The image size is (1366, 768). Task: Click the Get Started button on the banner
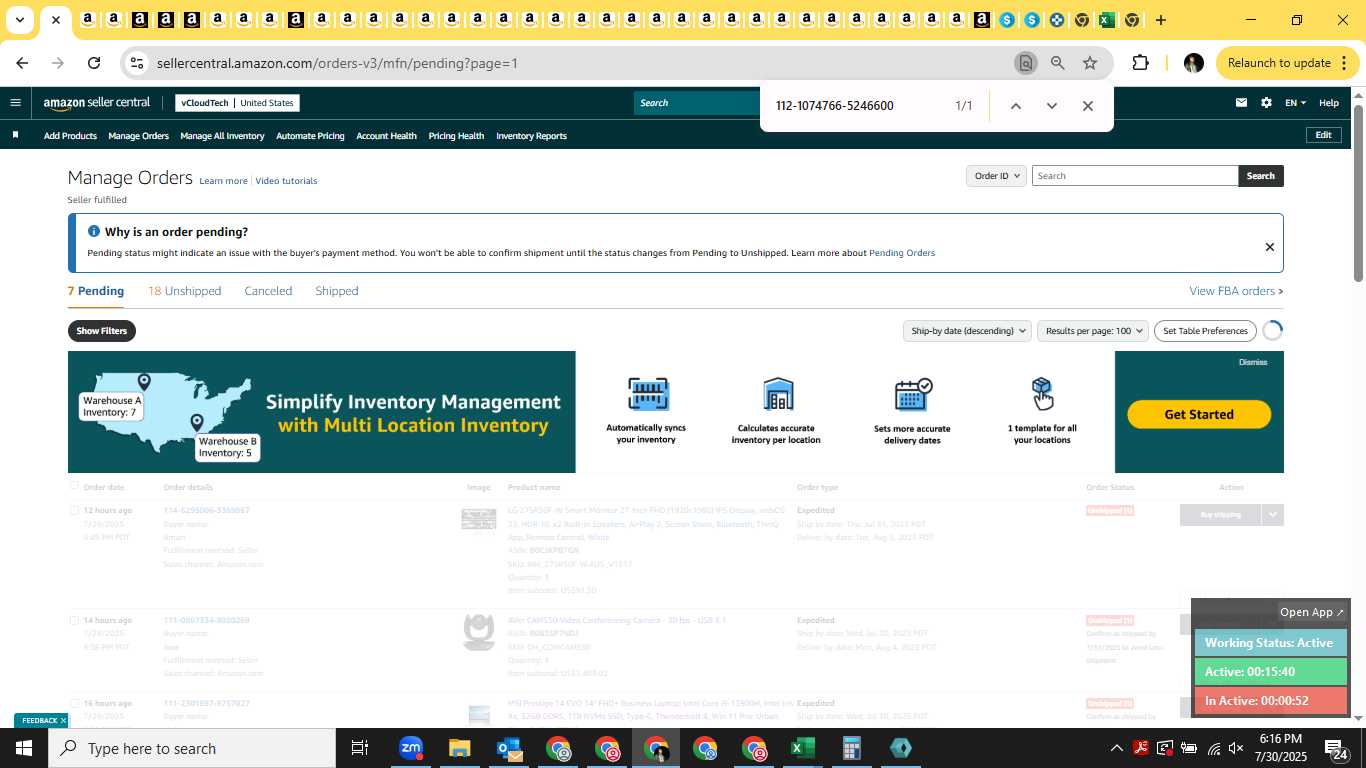pos(1199,414)
